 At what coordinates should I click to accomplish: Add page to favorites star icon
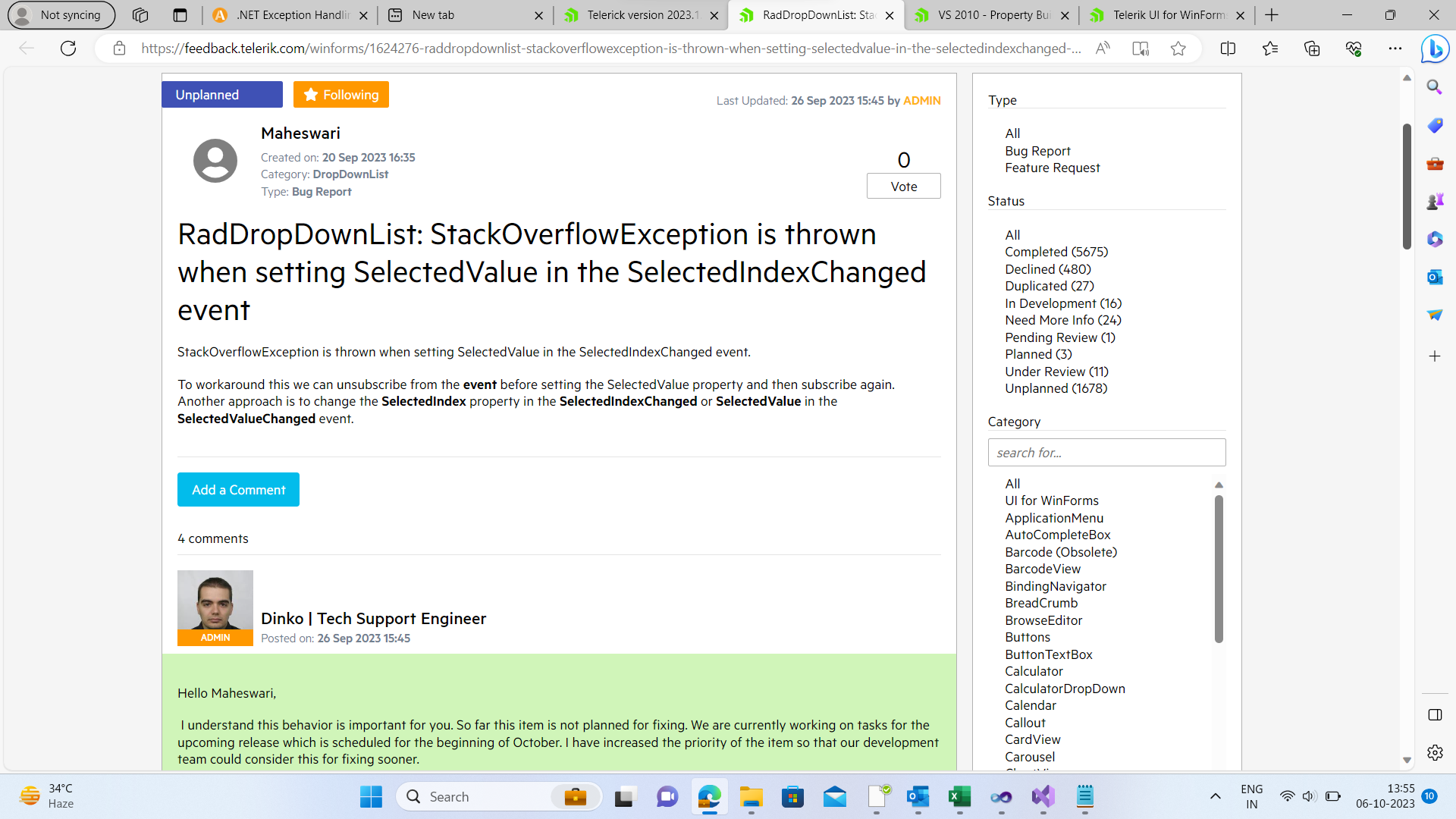coord(1178,49)
